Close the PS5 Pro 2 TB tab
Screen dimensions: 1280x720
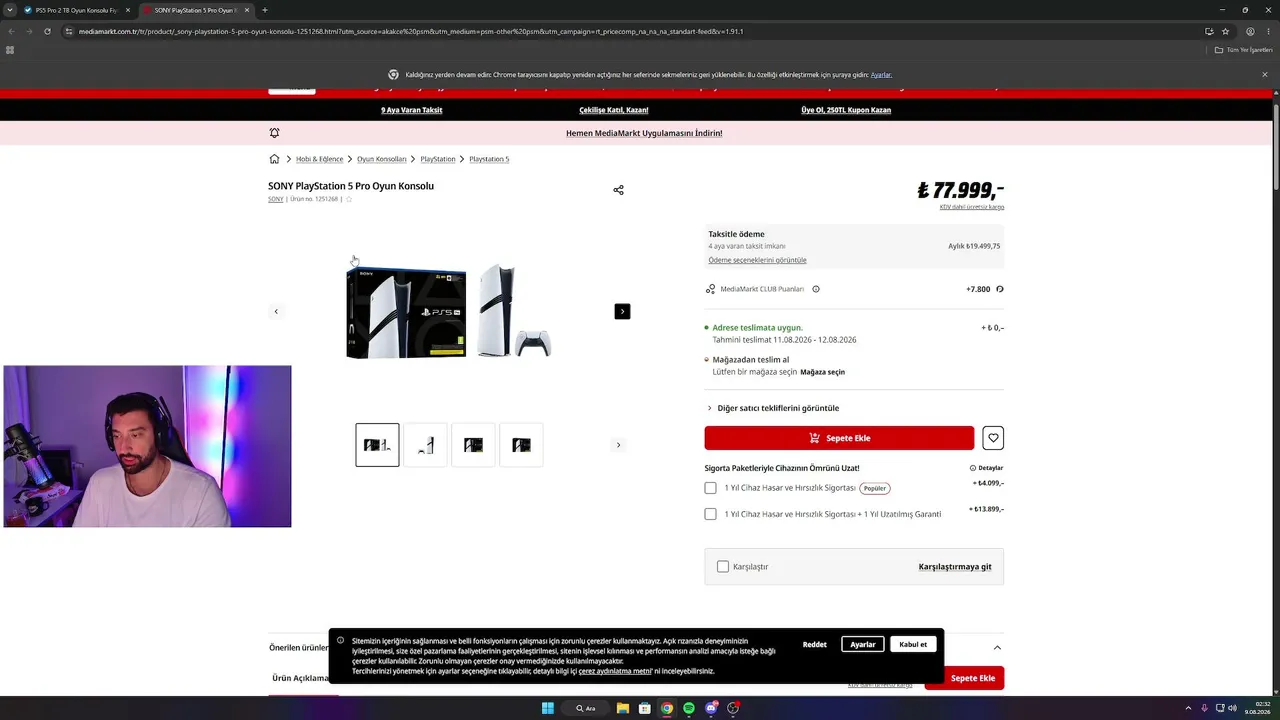click(x=128, y=10)
